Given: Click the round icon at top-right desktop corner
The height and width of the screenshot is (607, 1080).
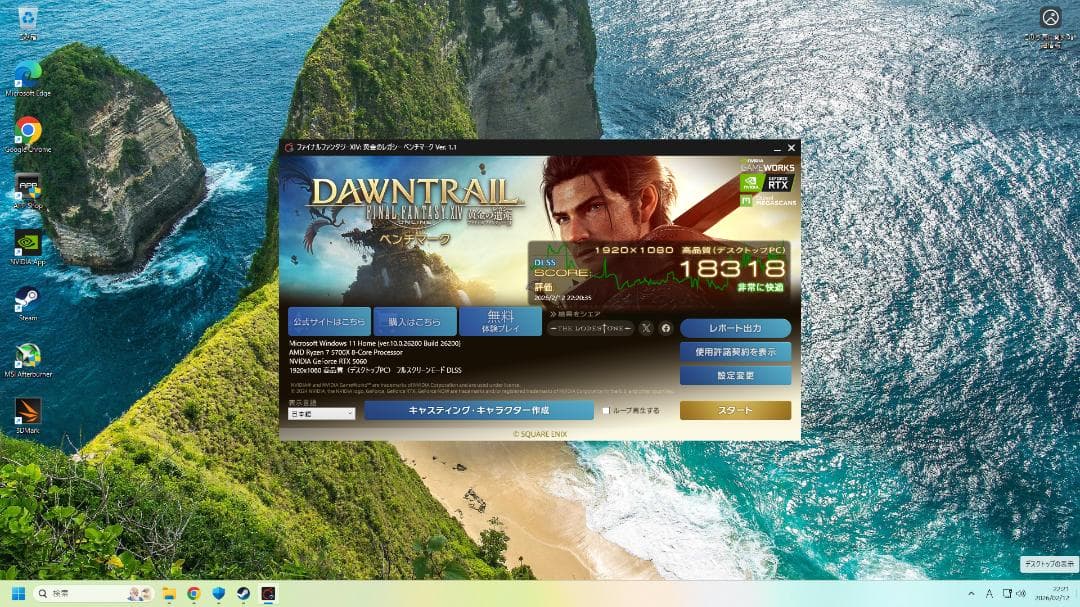Looking at the screenshot, I should [1050, 17].
